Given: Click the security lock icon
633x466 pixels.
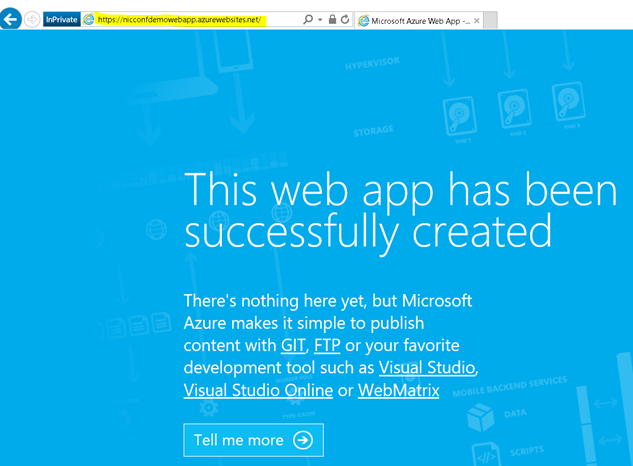Looking at the screenshot, I should click(332, 19).
